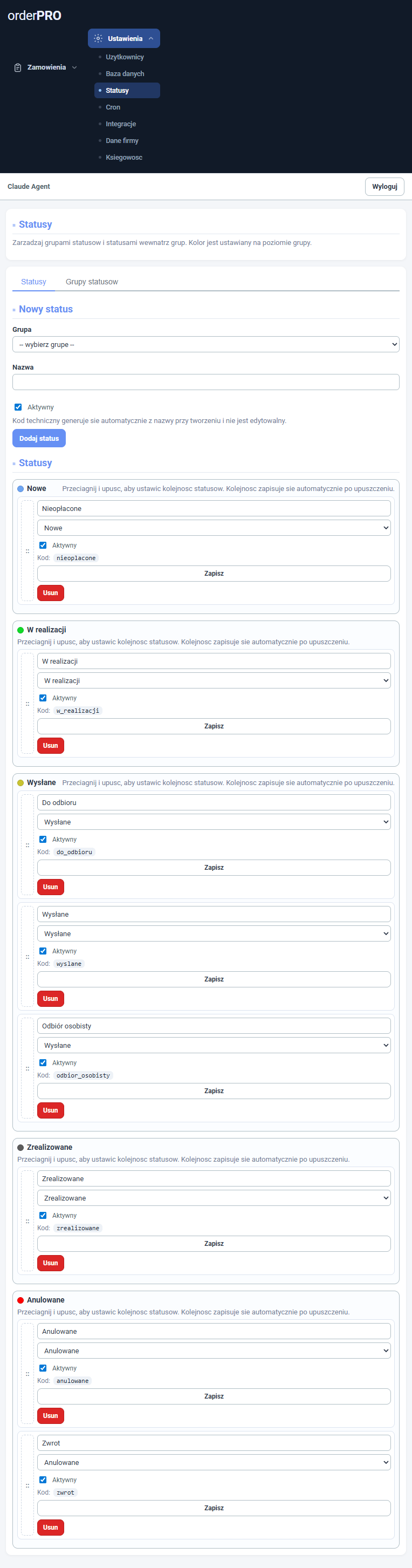The height and width of the screenshot is (1568, 412).
Task: Click drag handle of Nieopłacone status
Action: tap(28, 551)
